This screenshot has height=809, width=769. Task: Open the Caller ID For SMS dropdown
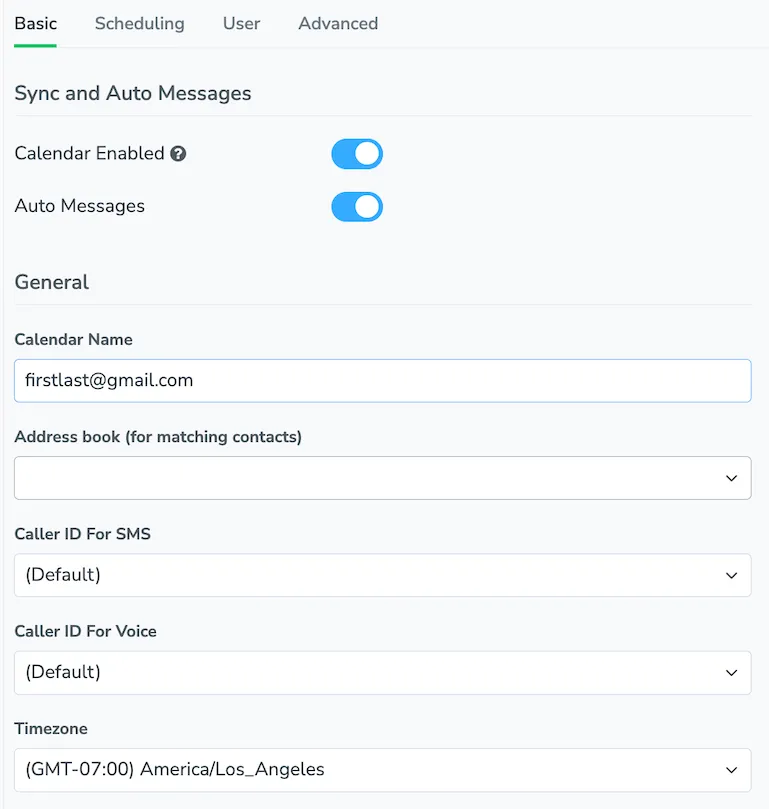click(383, 575)
